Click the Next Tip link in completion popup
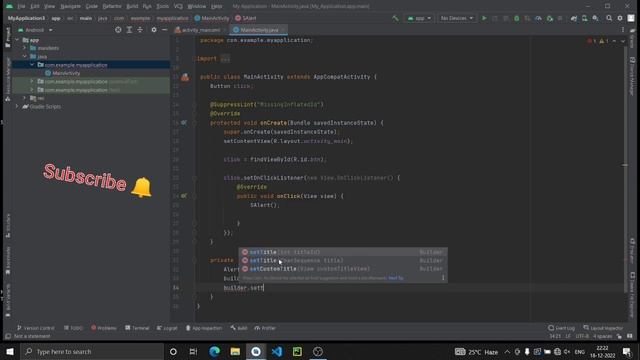Image resolution: width=640 pixels, height=360 pixels. 396,278
